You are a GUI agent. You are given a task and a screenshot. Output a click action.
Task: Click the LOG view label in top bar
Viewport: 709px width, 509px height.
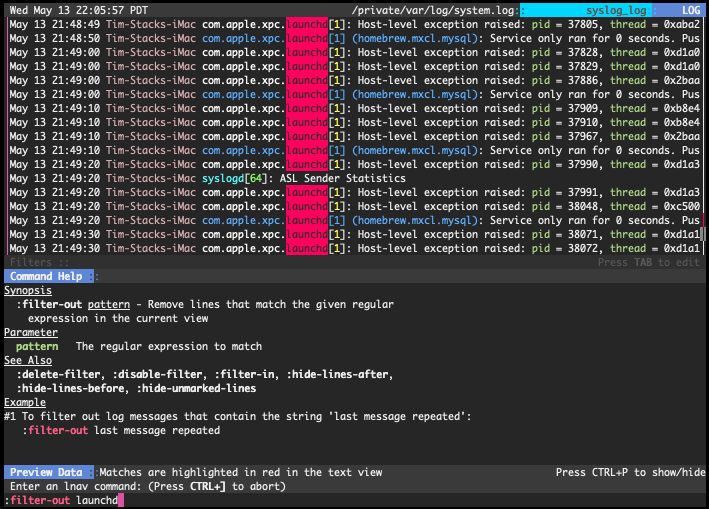point(689,9)
